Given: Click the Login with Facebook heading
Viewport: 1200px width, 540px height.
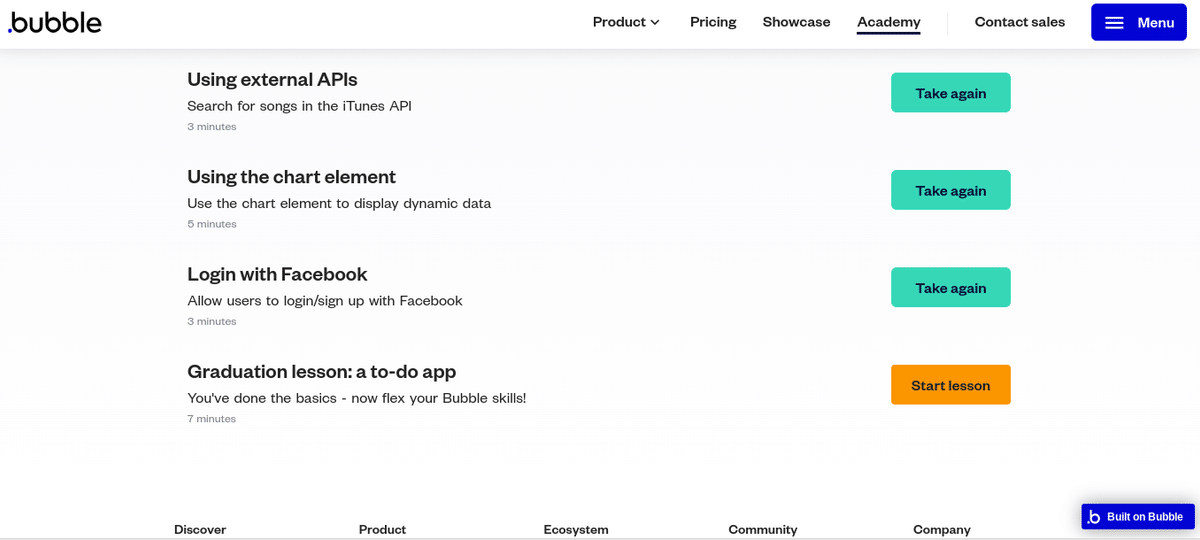Looking at the screenshot, I should coord(277,274).
